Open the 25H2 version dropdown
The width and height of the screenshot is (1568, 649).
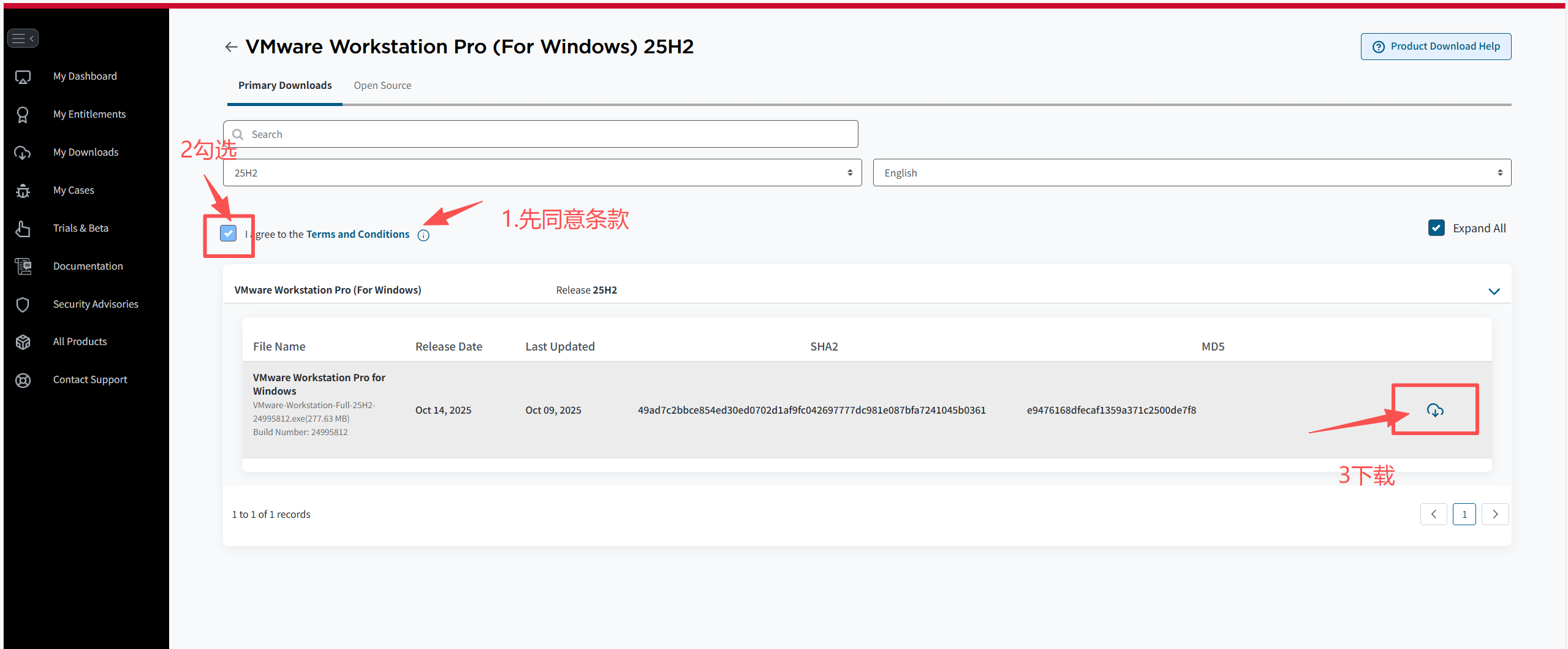pos(542,173)
